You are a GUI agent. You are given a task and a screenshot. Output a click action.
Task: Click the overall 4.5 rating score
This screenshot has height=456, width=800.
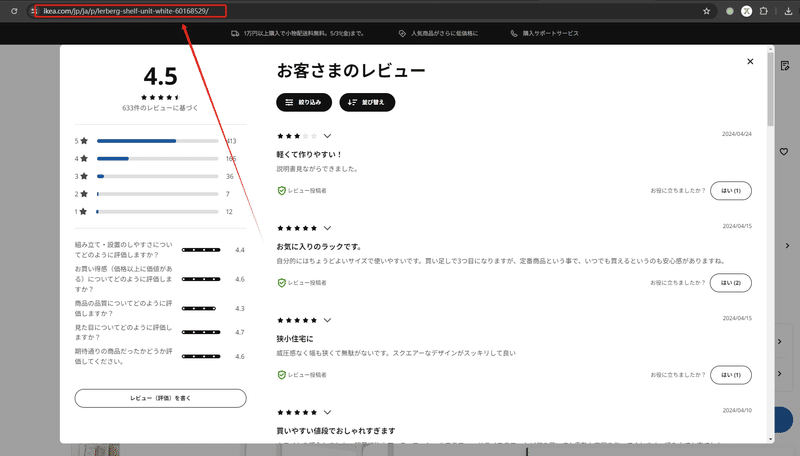click(160, 77)
